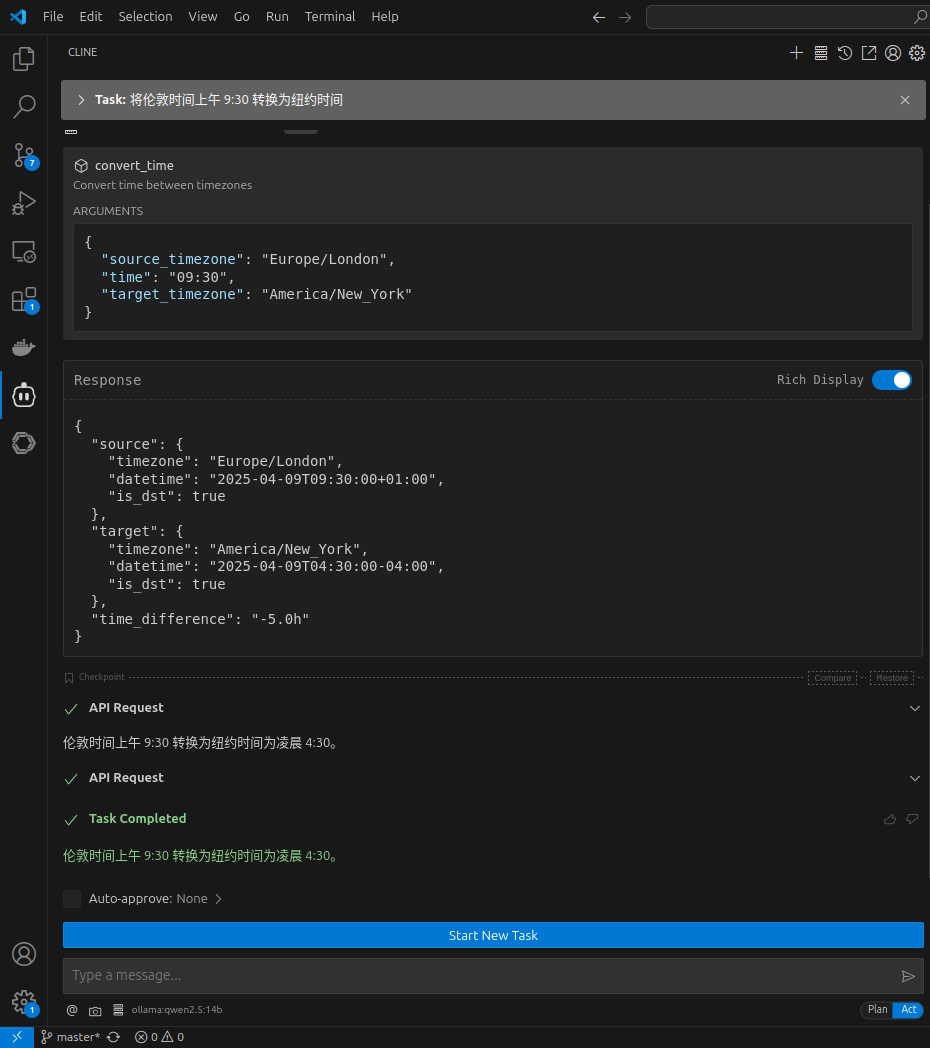The image size is (930, 1048).
Task: Open Cline in an editor pop-out
Action: 868,53
